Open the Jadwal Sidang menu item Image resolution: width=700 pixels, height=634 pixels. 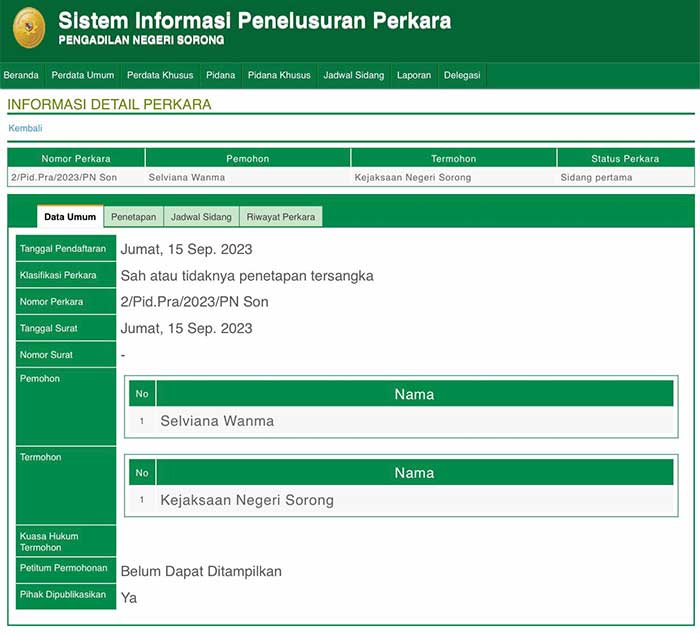point(354,75)
